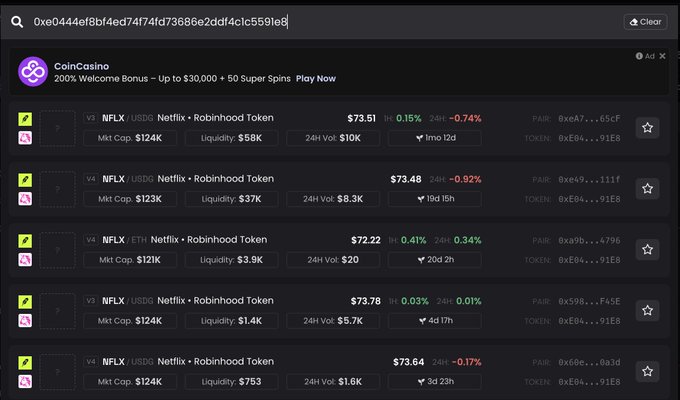
Task: Click Mkt Cap $121K box
Action: [130, 260]
